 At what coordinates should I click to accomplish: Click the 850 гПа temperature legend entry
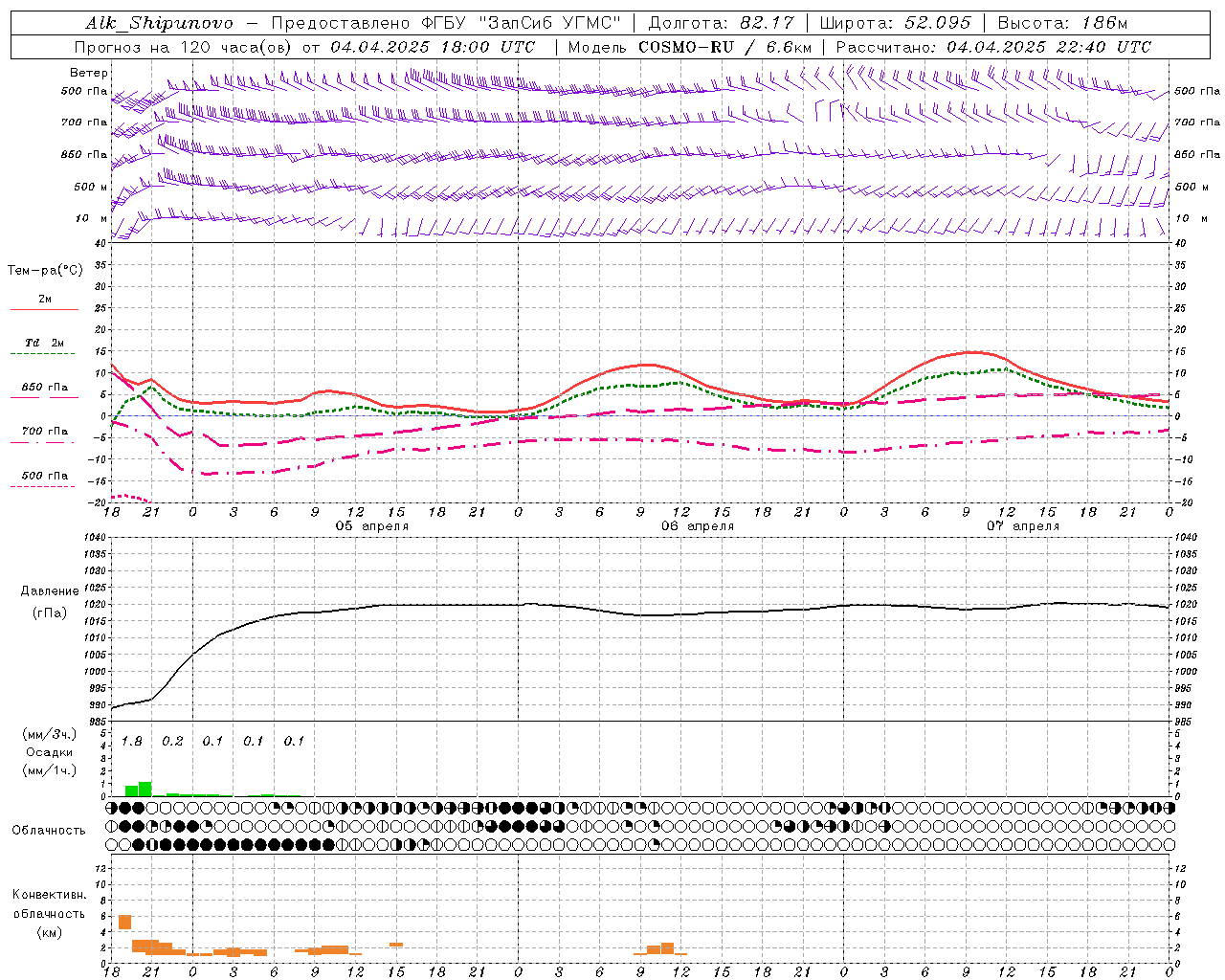pos(45,388)
